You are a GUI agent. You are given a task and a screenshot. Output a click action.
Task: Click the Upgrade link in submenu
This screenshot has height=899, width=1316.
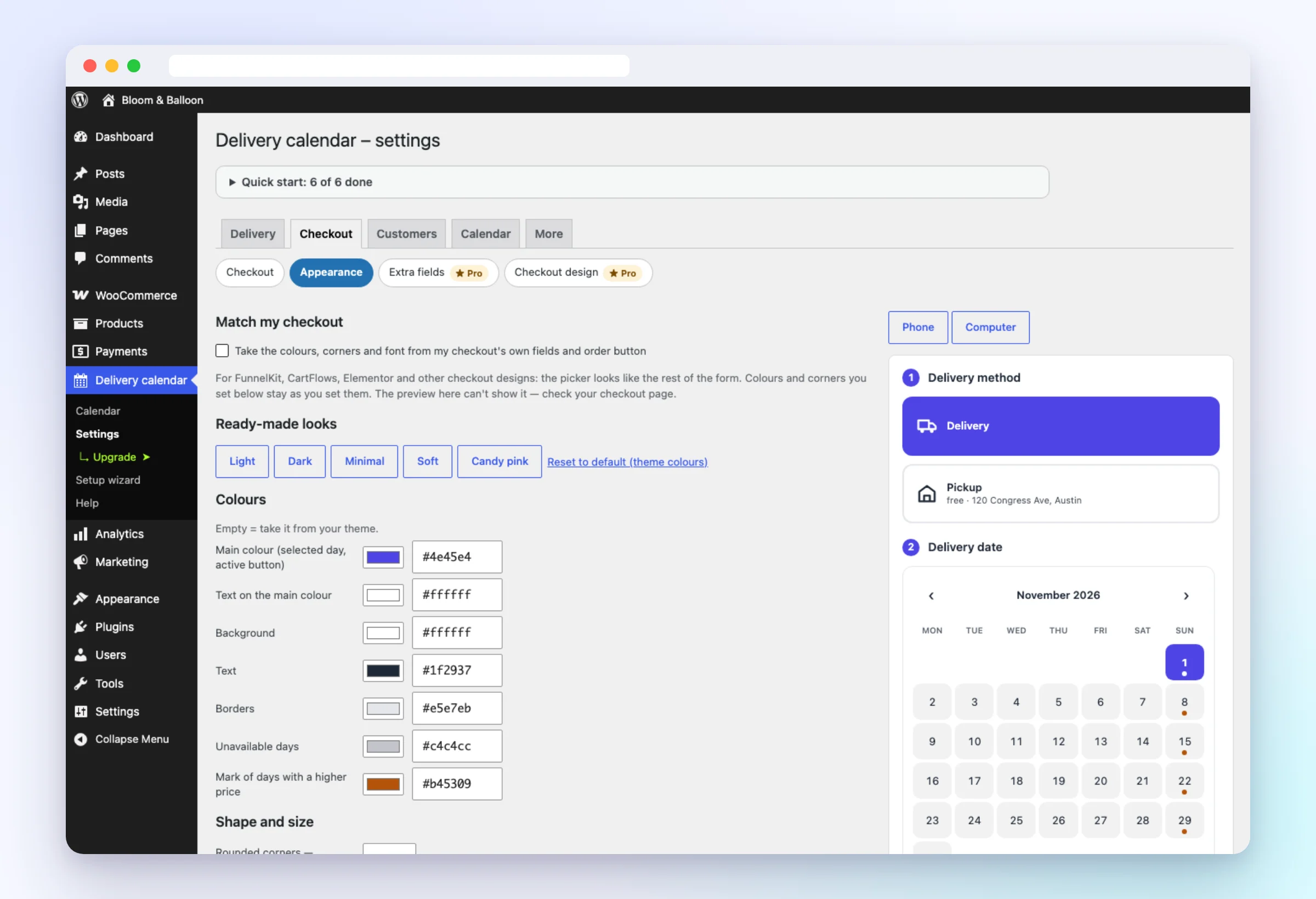pos(115,457)
